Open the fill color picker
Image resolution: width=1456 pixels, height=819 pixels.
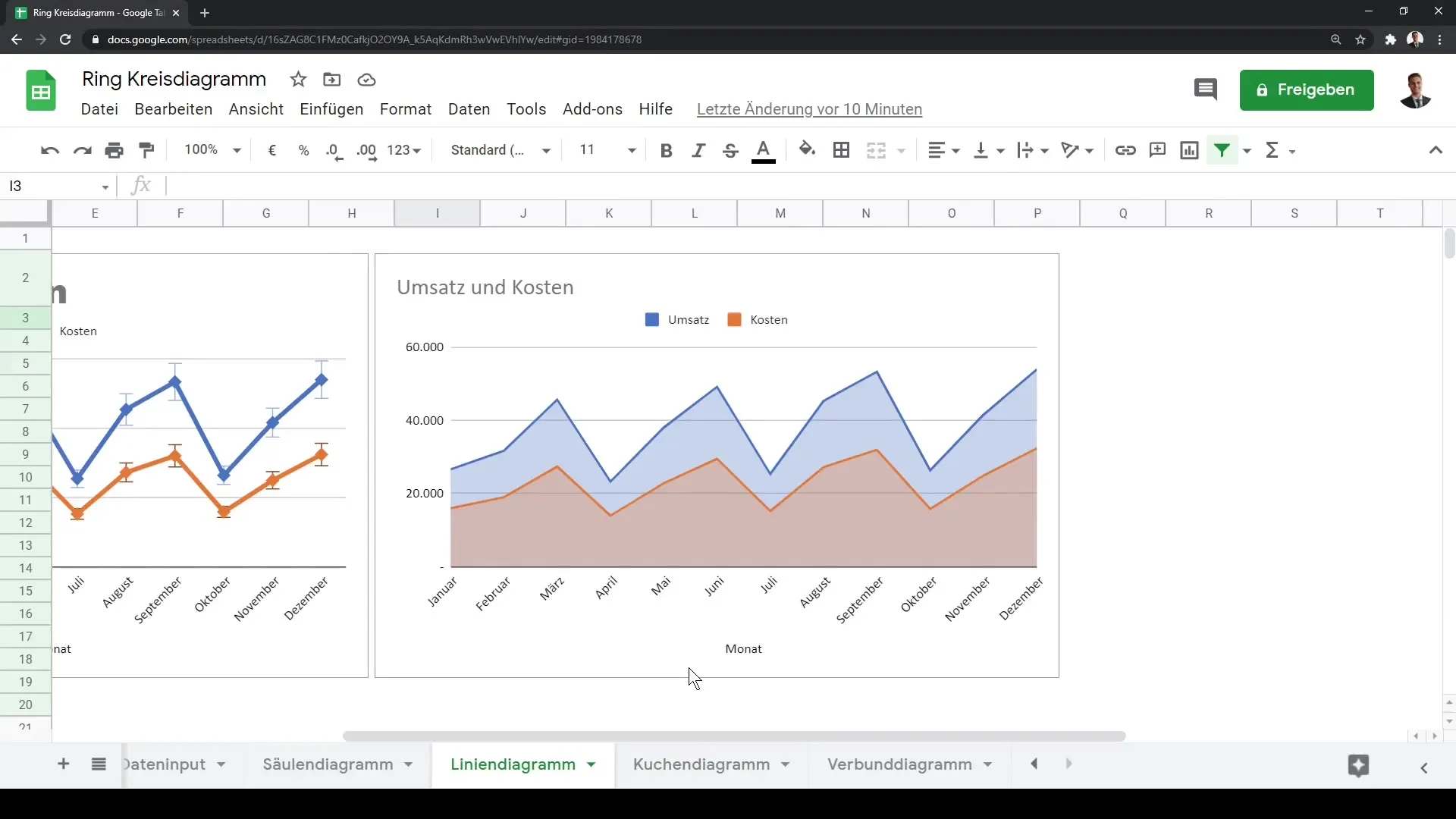[x=807, y=149]
